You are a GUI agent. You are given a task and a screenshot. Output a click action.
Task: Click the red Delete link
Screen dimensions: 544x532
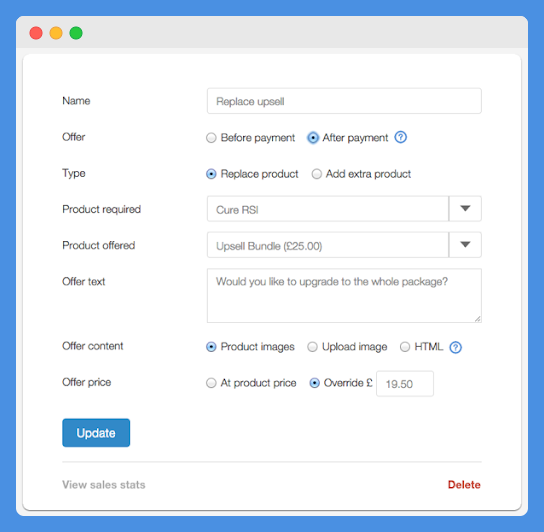coord(464,484)
